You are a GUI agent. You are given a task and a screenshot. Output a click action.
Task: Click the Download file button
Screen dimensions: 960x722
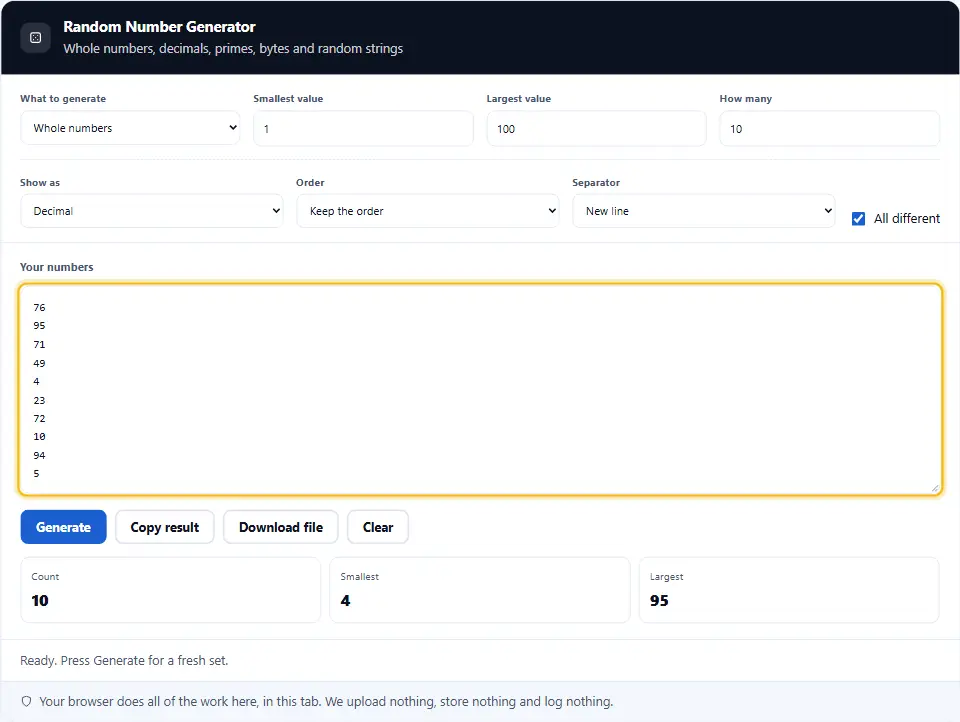pyautogui.click(x=280, y=527)
